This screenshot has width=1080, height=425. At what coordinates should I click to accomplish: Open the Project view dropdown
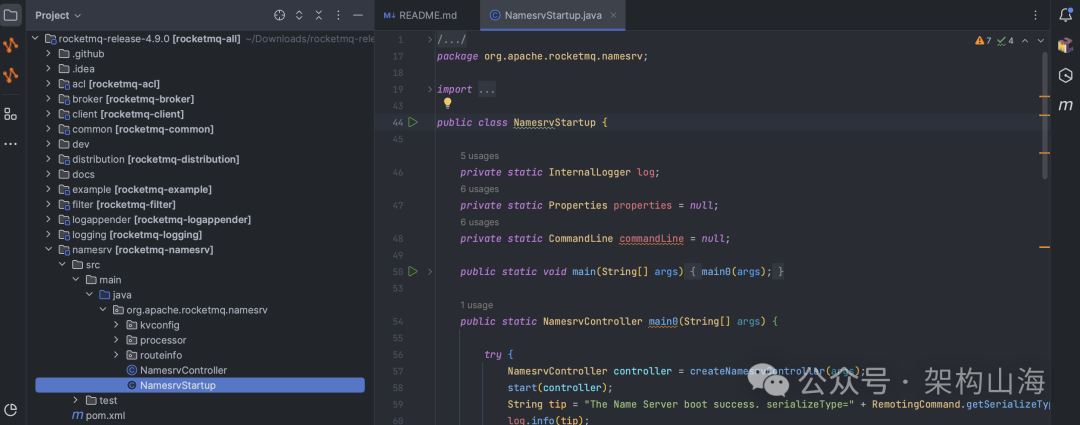(x=58, y=15)
